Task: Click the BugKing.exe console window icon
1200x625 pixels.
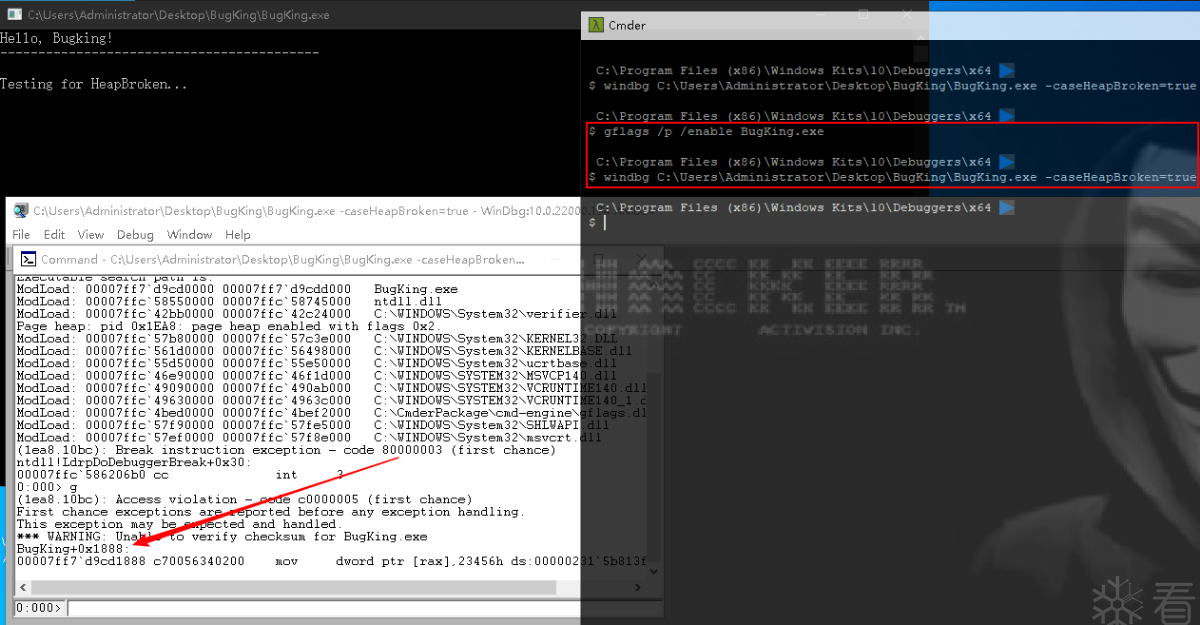Action: pos(14,15)
